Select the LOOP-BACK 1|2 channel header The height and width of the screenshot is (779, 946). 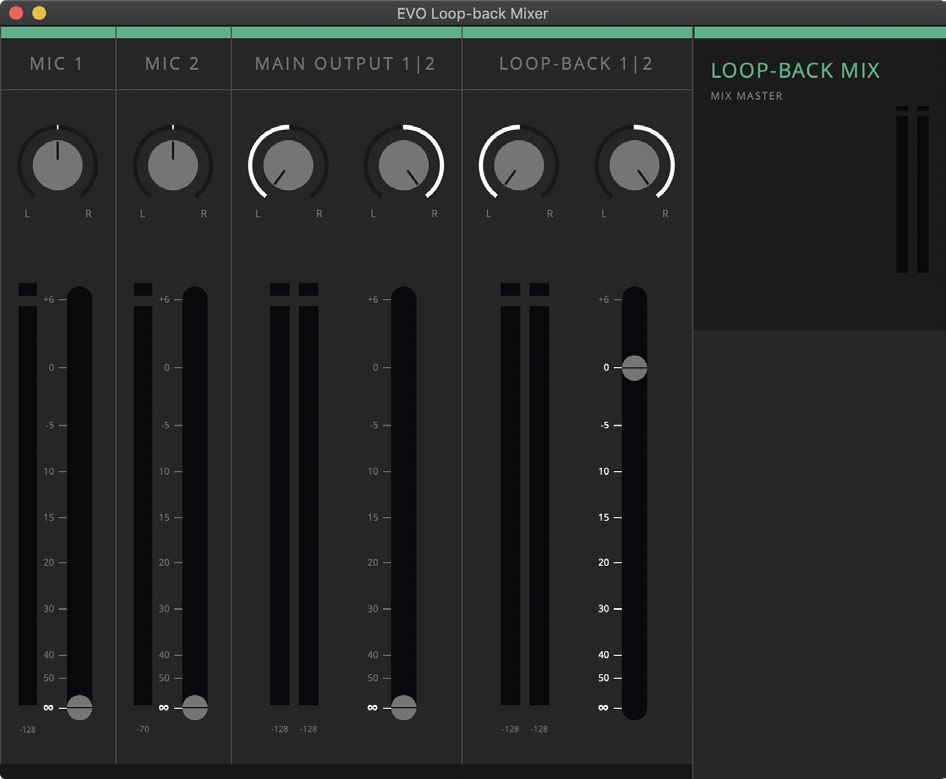pos(576,64)
